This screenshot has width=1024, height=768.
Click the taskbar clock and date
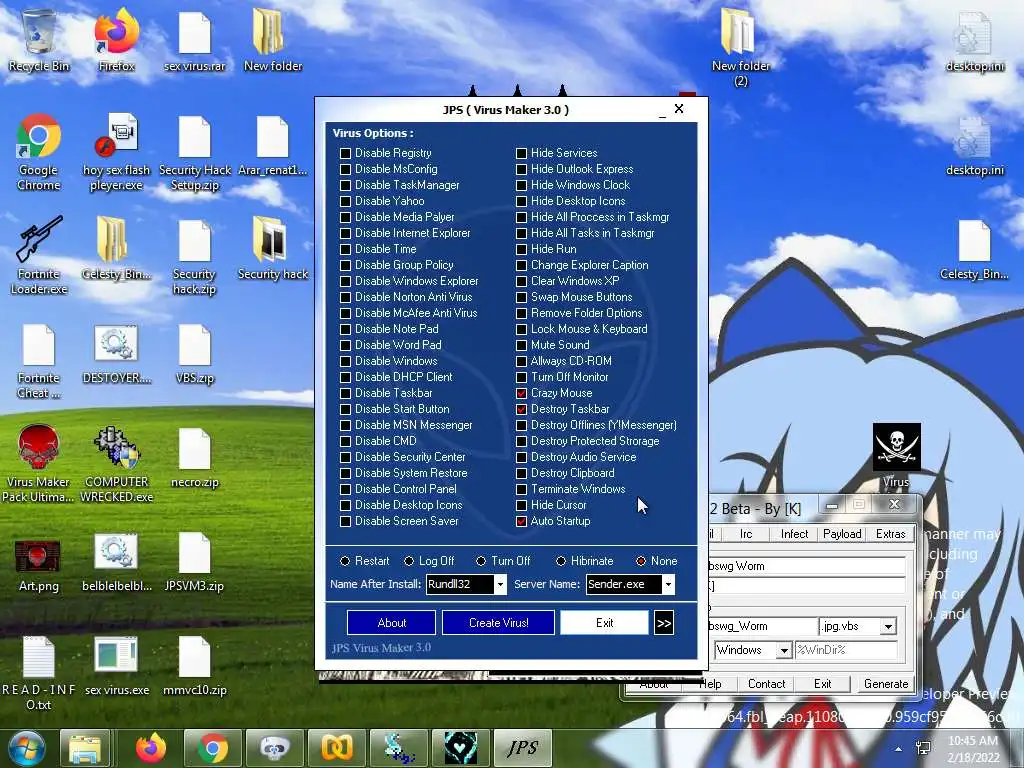point(973,749)
